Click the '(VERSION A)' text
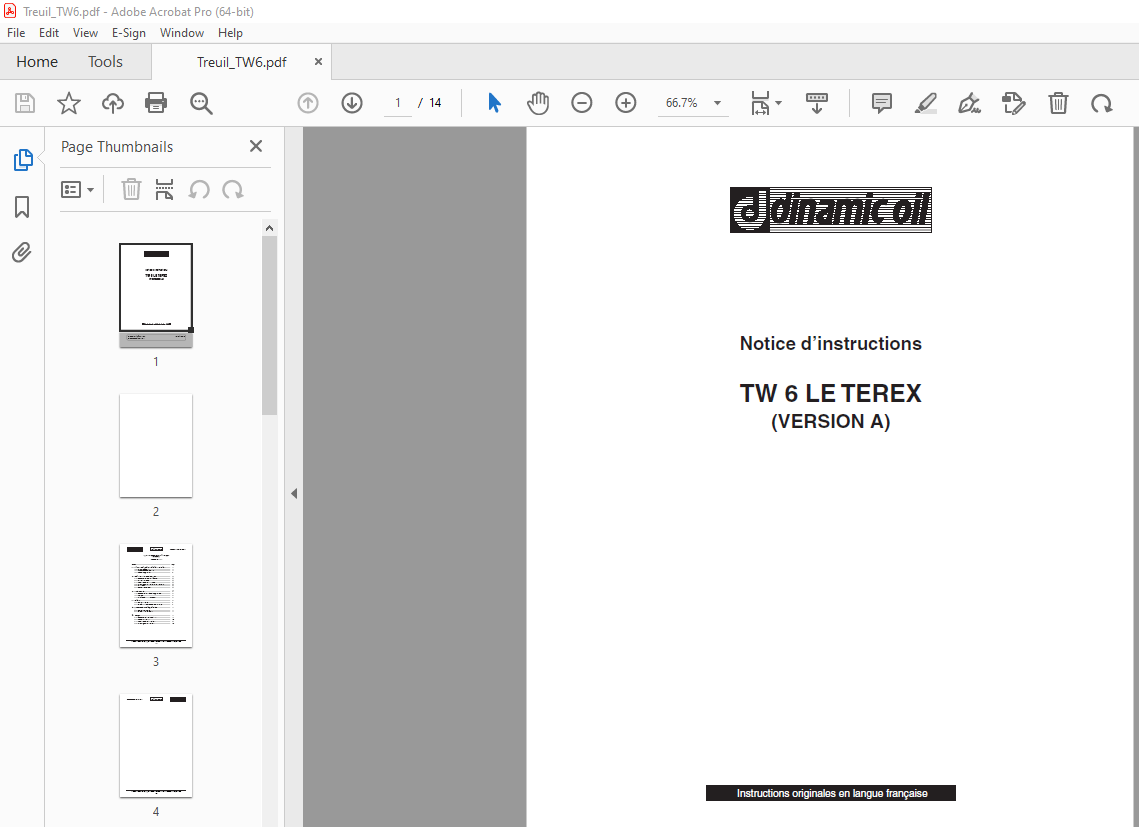The height and width of the screenshot is (827, 1139). (x=830, y=421)
